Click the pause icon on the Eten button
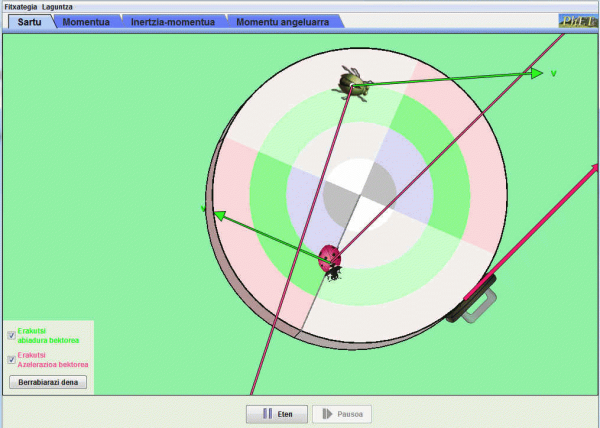This screenshot has height=428, width=600. click(267, 413)
